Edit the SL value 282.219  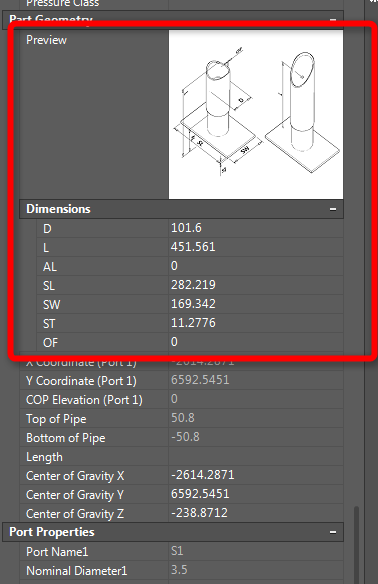pos(256,285)
